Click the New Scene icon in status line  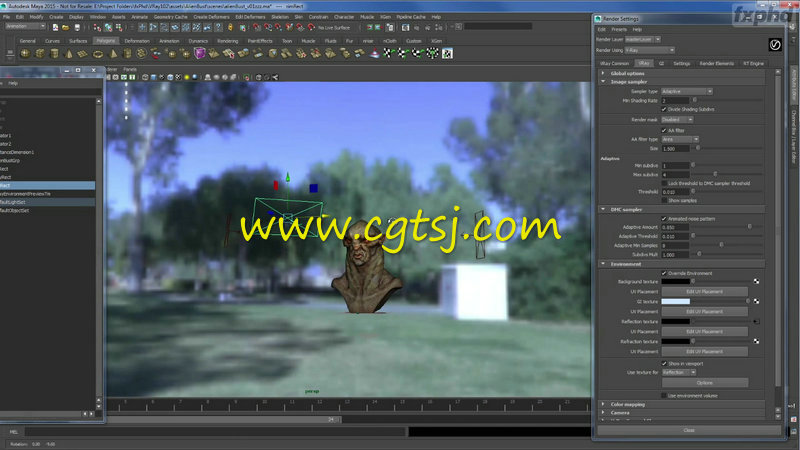pyautogui.click(x=55, y=27)
